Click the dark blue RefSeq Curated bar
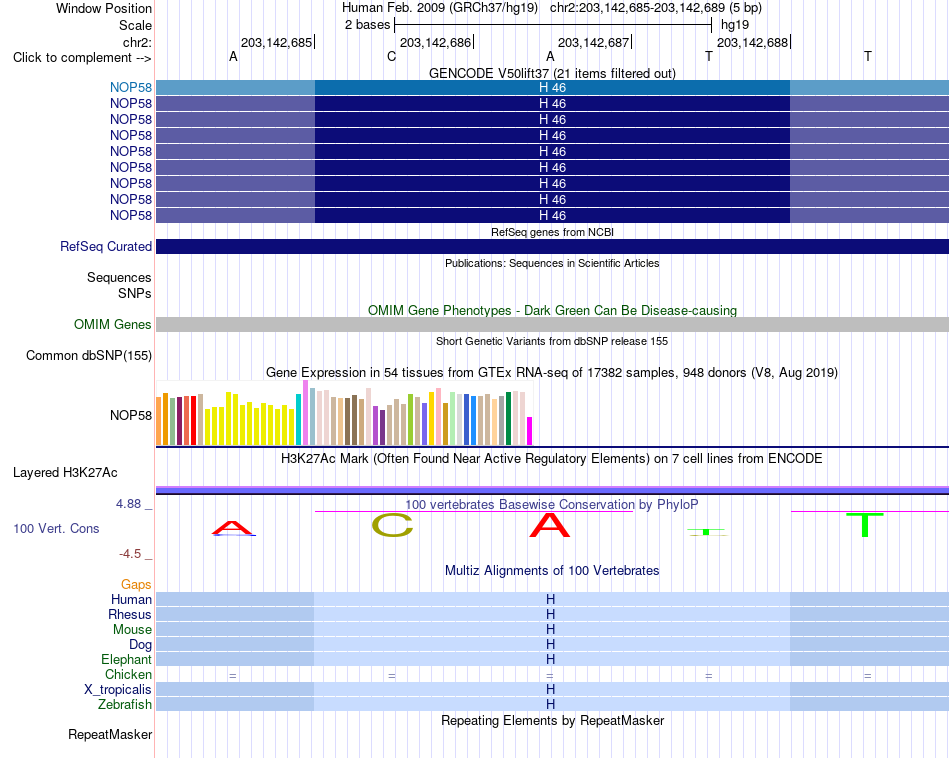Viewport: 950px width, 758px height. tap(552, 247)
